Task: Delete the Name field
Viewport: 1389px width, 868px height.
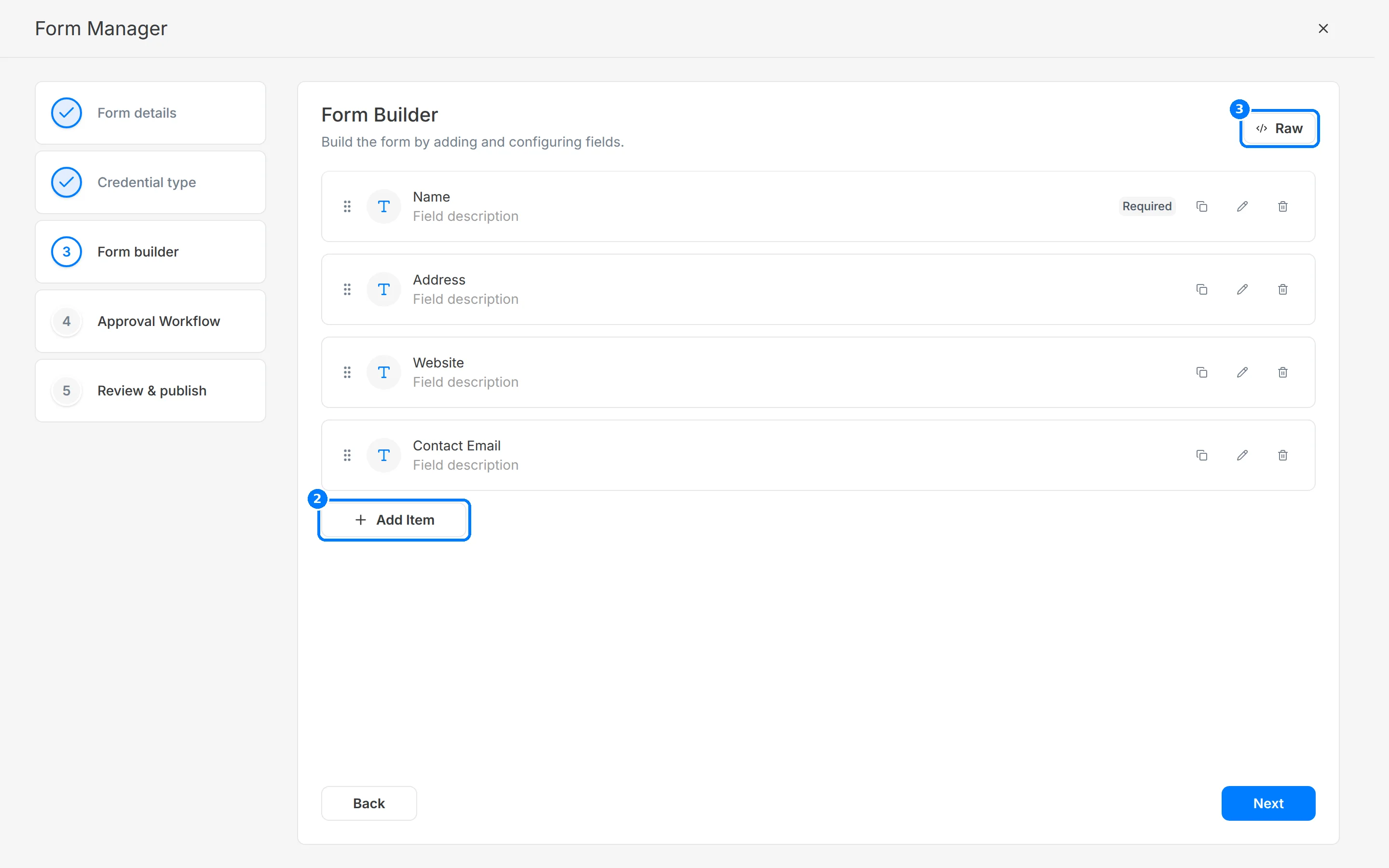Action: [x=1283, y=206]
